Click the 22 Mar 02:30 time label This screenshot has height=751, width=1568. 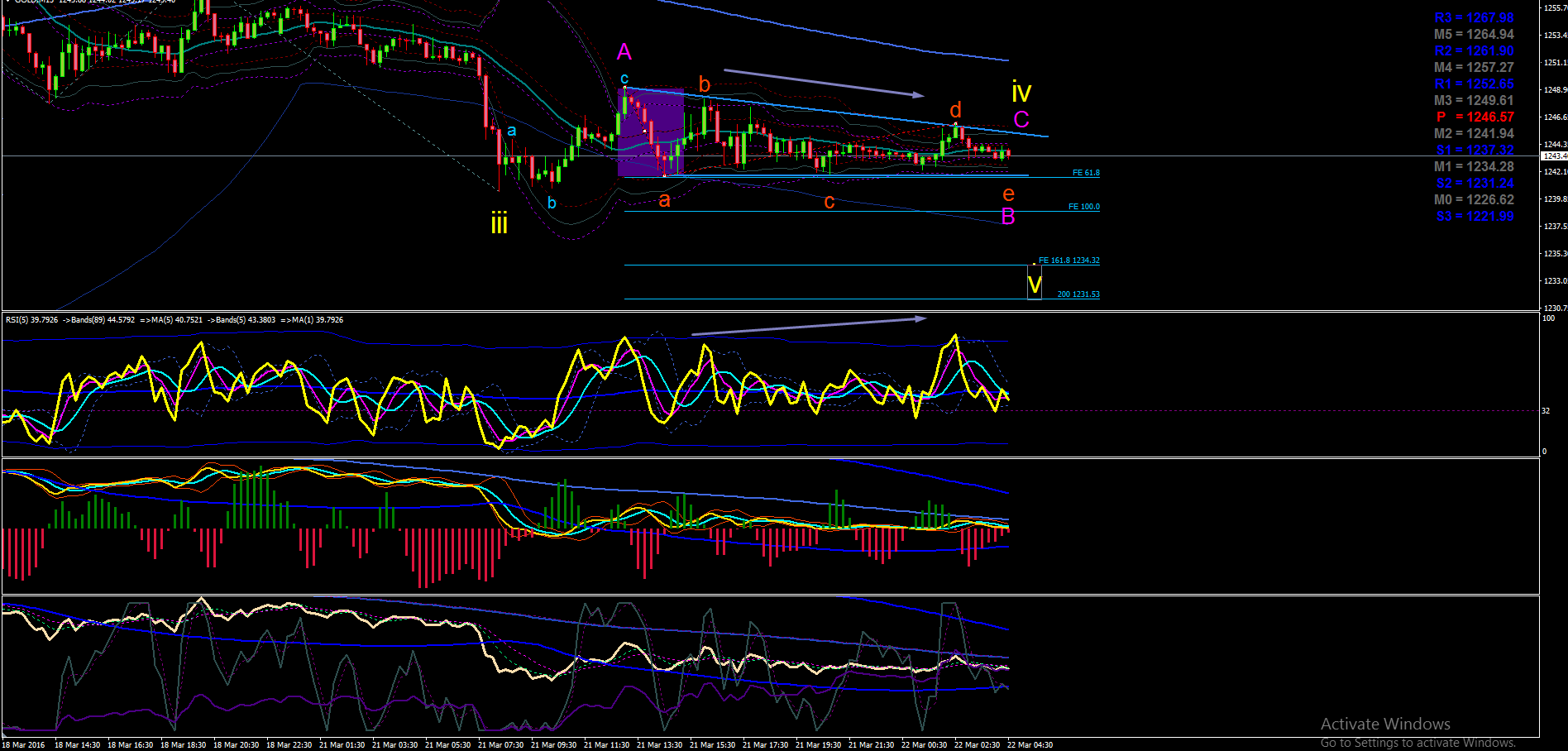(x=978, y=745)
